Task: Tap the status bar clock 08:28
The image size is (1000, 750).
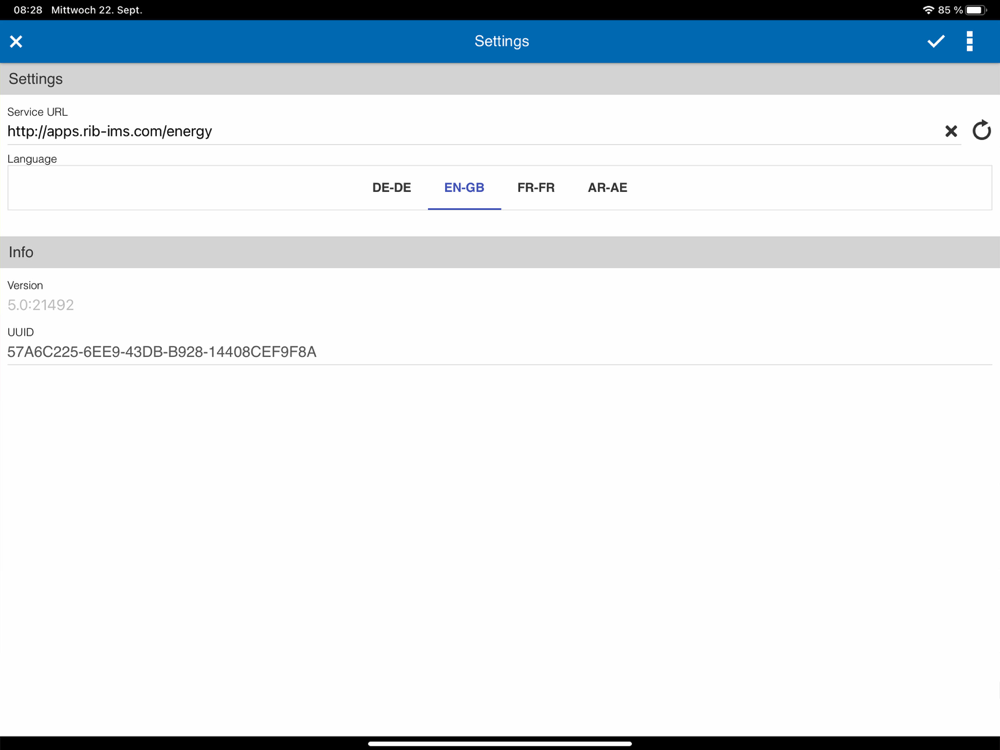Action: pos(28,10)
